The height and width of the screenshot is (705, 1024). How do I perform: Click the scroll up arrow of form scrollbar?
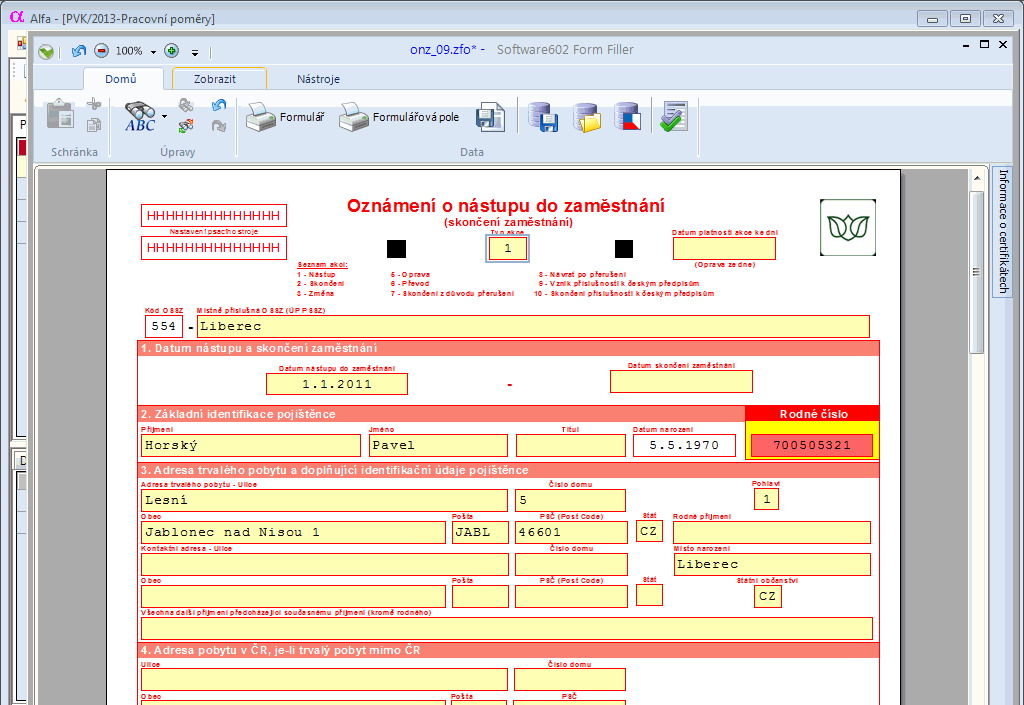tap(977, 178)
